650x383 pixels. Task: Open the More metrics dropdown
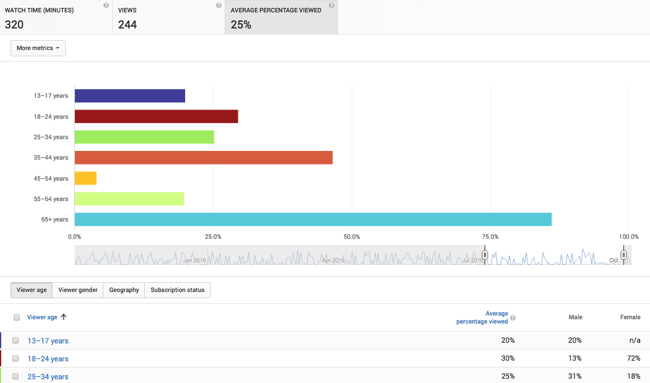click(x=38, y=48)
